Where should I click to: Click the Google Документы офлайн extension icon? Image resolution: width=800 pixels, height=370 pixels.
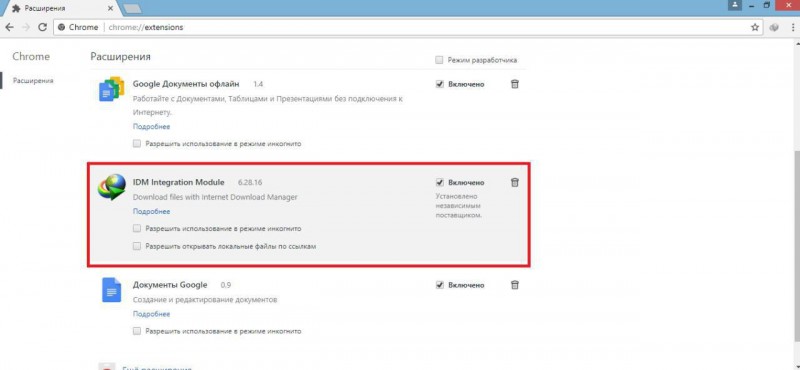point(111,89)
